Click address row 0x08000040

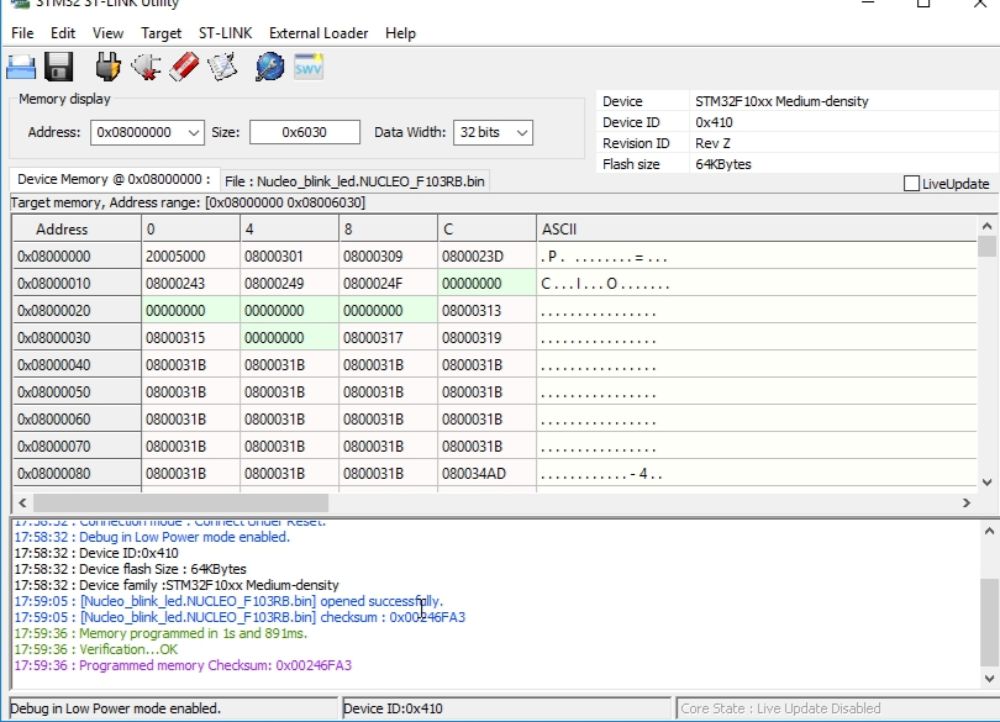(x=77, y=365)
